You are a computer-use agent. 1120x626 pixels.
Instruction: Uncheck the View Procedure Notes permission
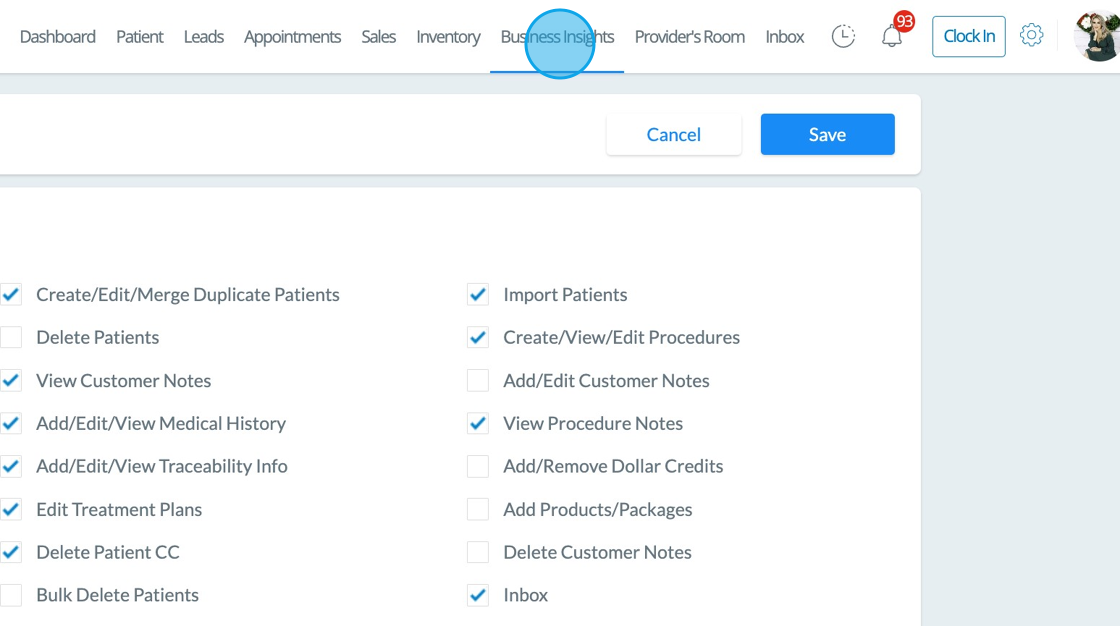[478, 424]
